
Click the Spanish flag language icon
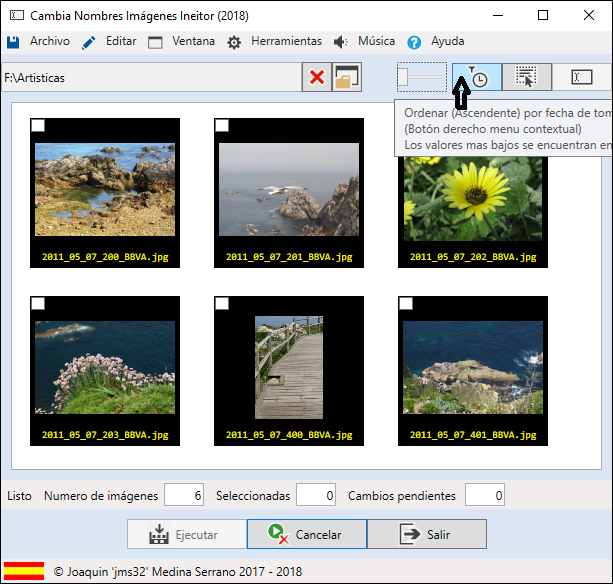pos(24,571)
